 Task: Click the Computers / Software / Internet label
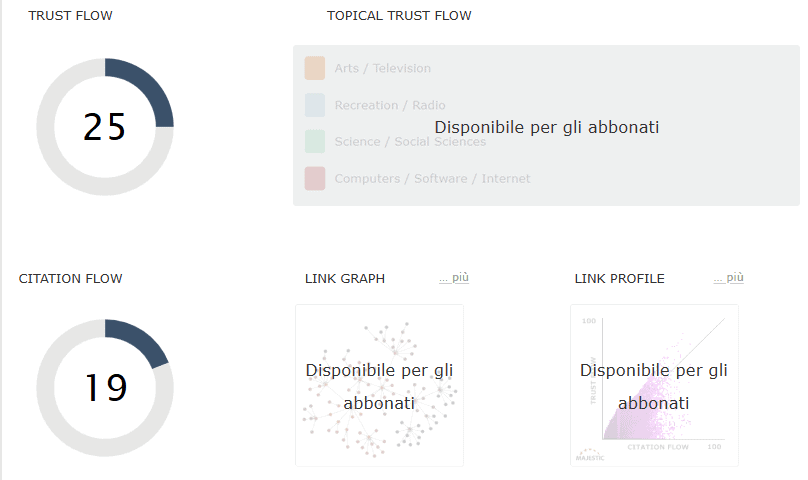[x=432, y=178]
